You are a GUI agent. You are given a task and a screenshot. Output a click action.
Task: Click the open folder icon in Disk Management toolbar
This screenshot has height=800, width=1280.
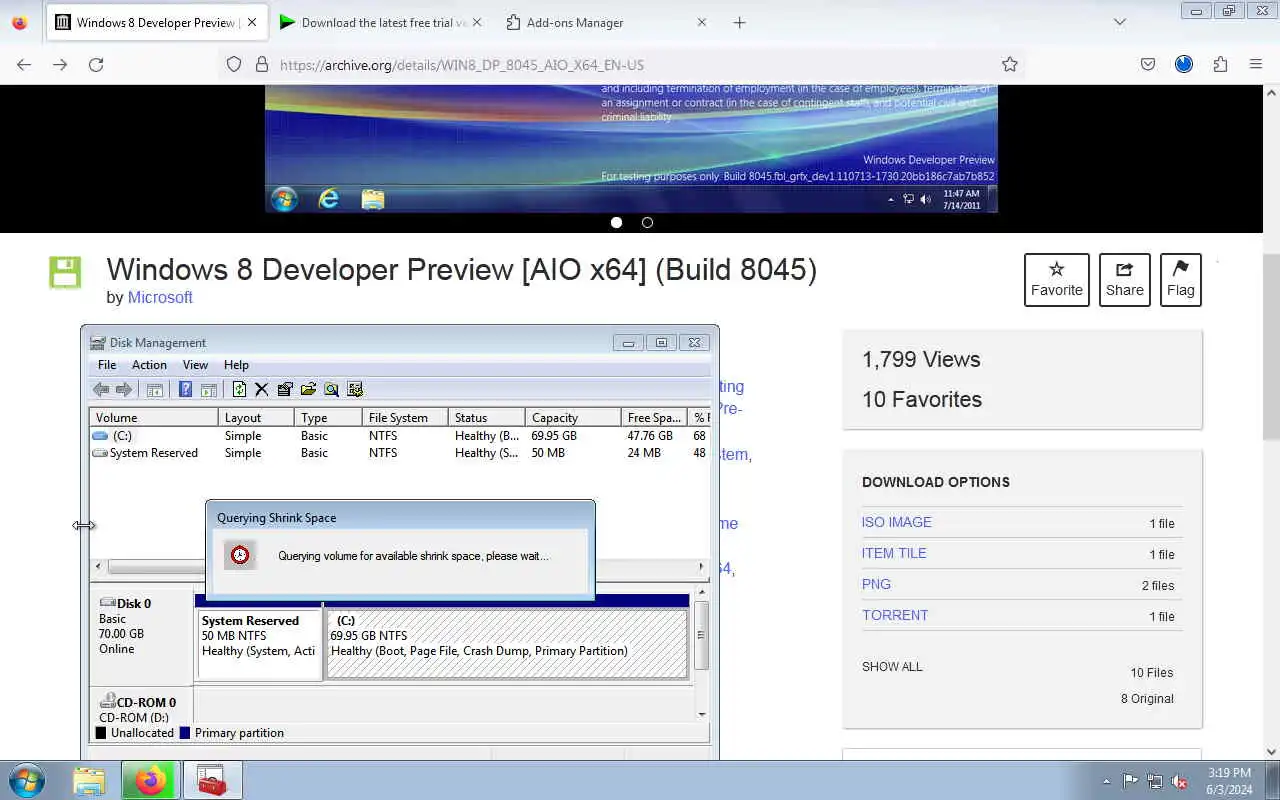(308, 389)
